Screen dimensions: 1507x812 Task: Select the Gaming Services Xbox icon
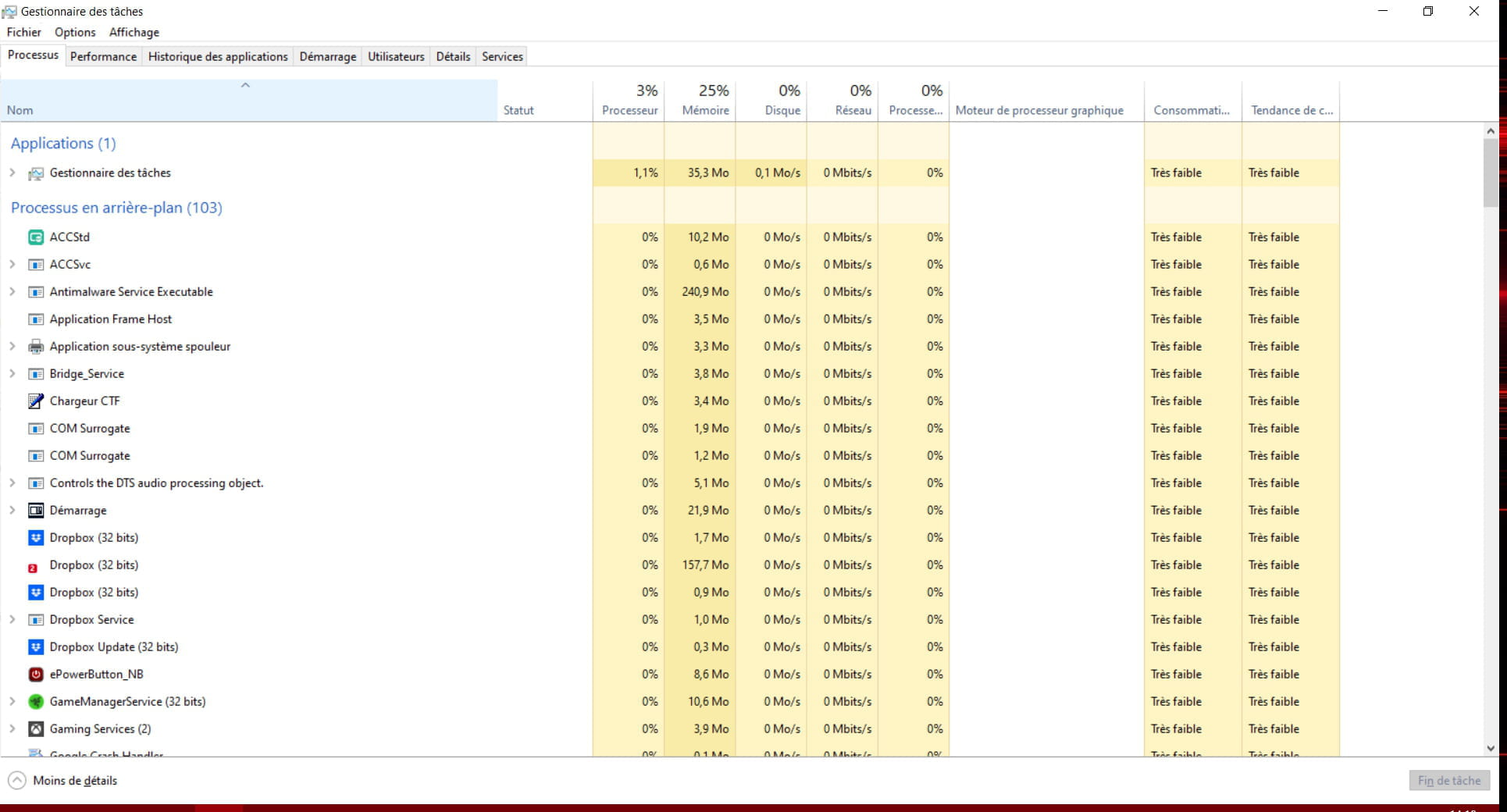(x=36, y=729)
